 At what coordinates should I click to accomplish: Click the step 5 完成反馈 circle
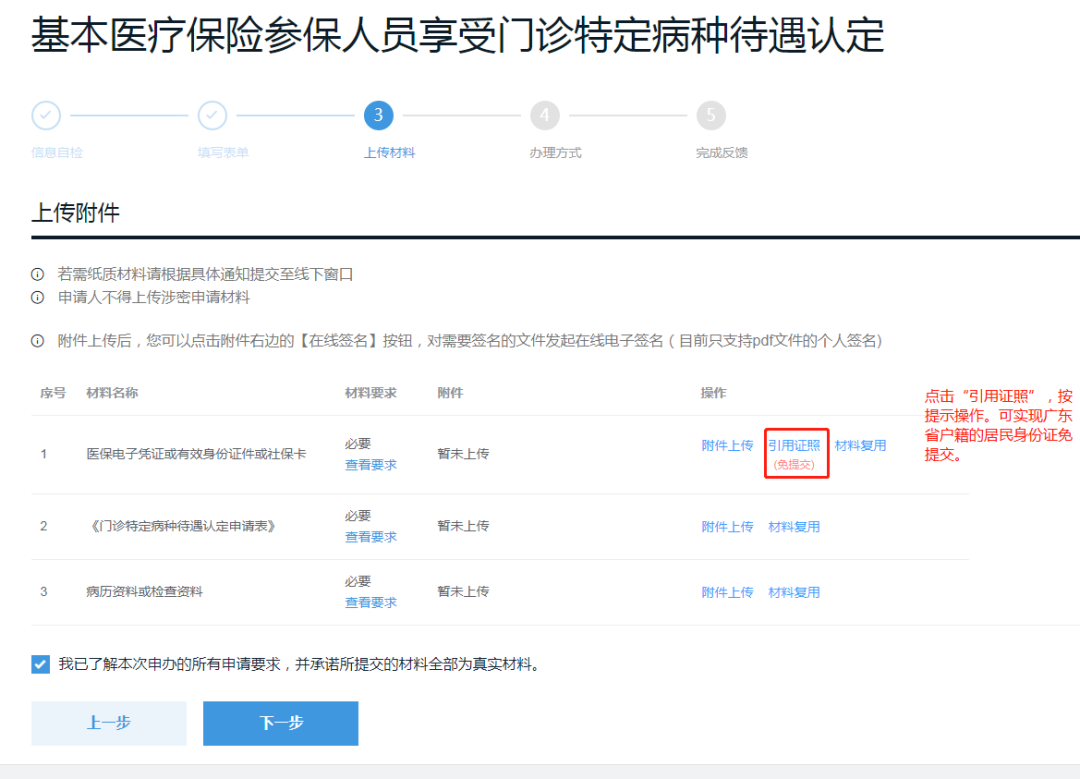tap(711, 115)
